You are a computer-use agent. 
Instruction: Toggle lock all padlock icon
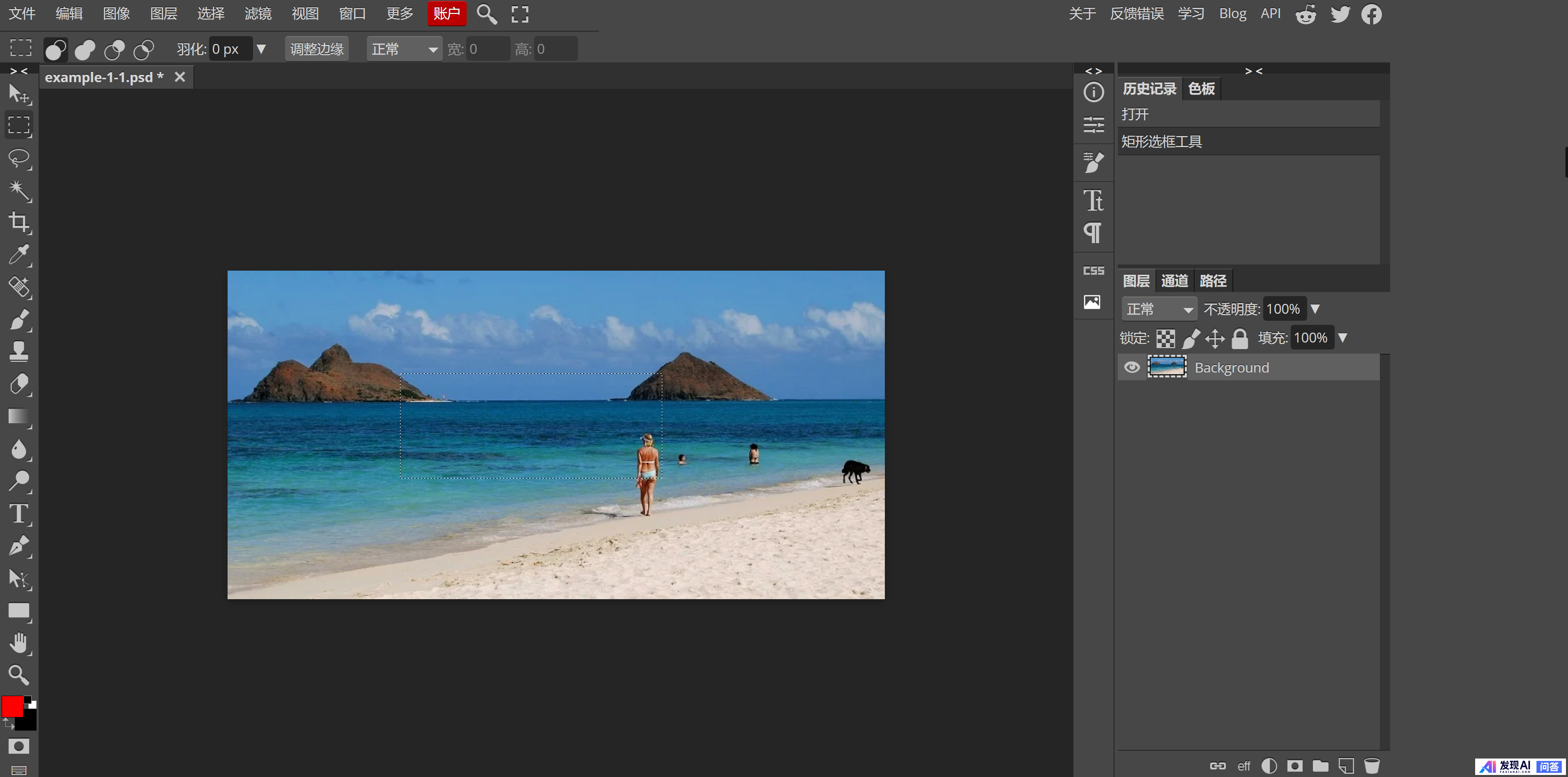1240,338
